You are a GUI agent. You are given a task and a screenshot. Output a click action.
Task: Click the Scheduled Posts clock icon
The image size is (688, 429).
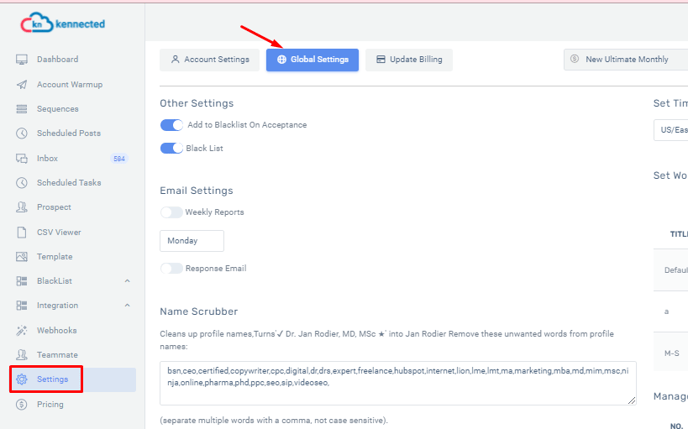tap(22, 133)
